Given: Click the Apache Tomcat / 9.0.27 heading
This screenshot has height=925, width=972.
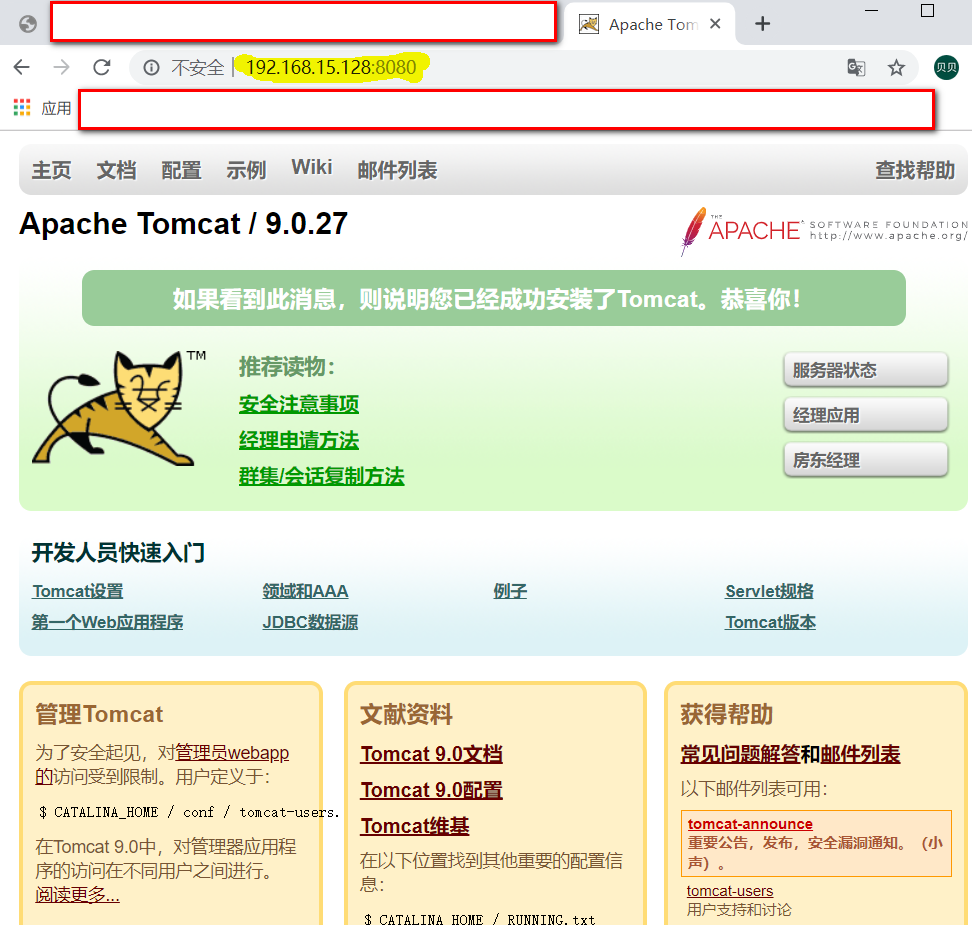Looking at the screenshot, I should pos(183,224).
